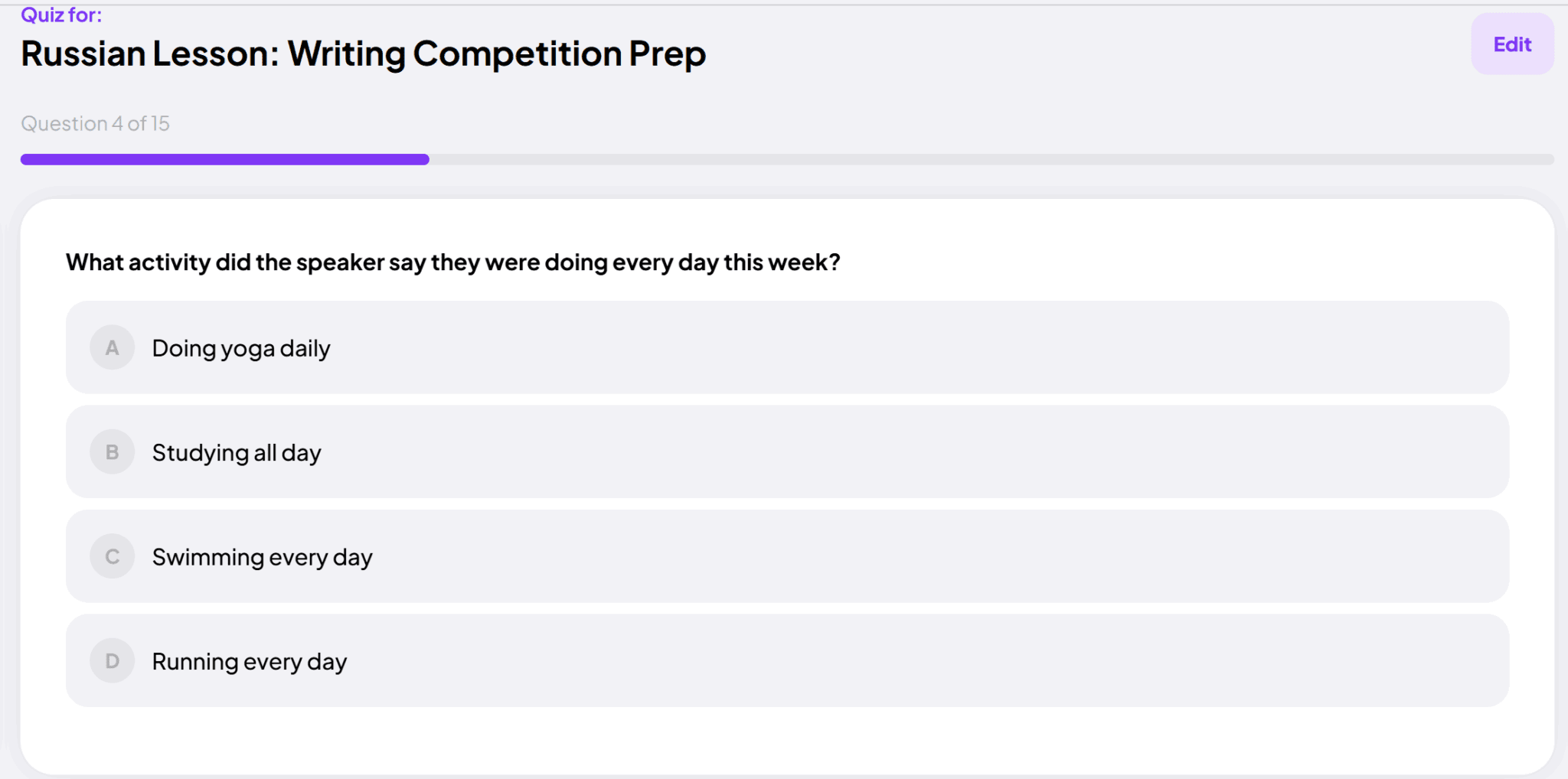Select the letter C answer badge
This screenshot has height=779, width=1568.
[113, 556]
